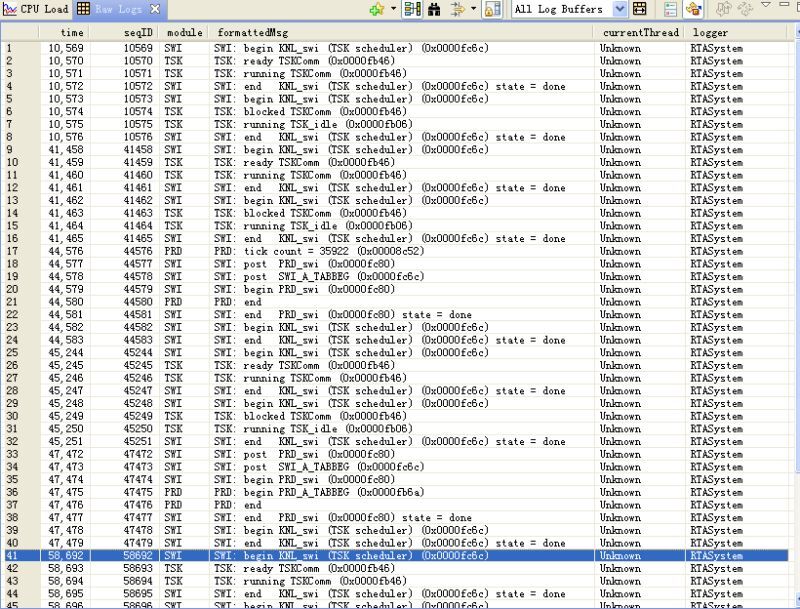Select 'running TSKComm' message in row 43
The width and height of the screenshot is (800, 609).
click(x=310, y=581)
